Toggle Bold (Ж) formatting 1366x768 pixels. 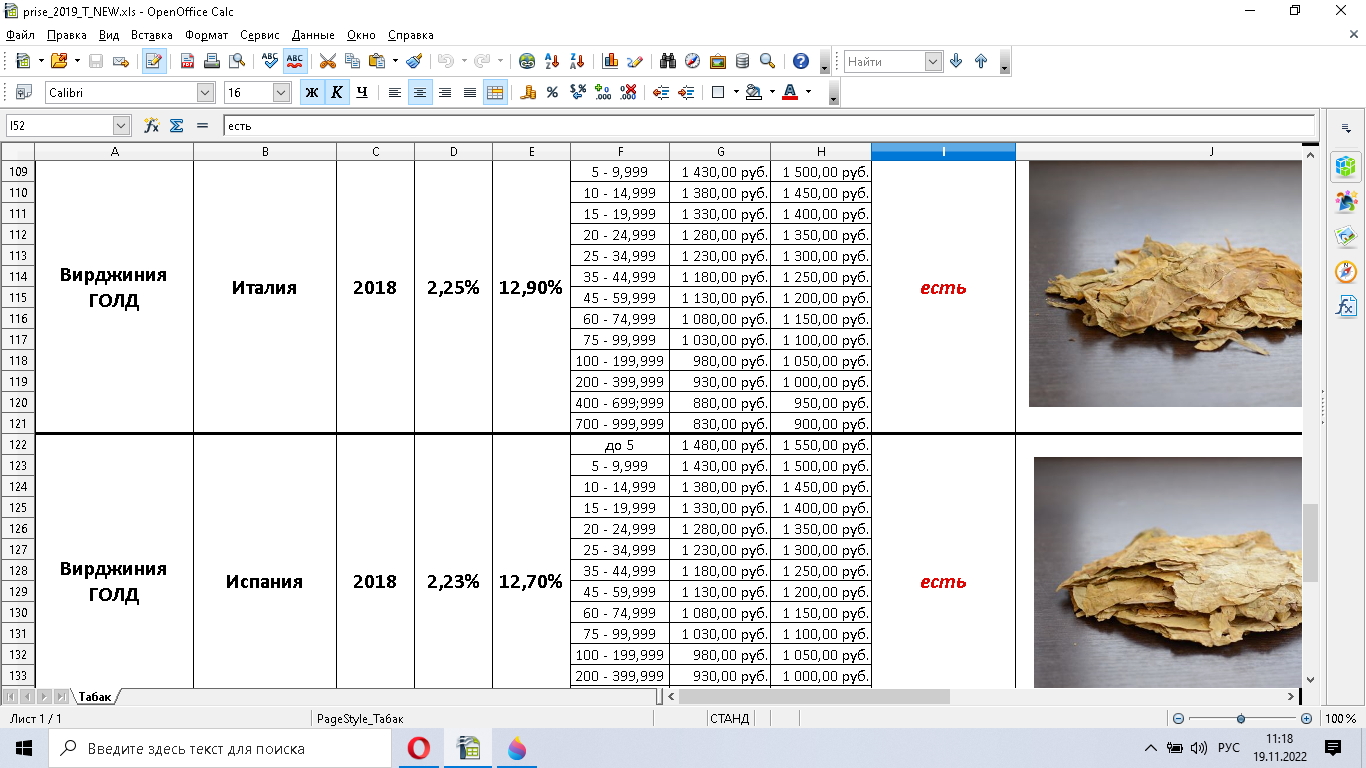[x=312, y=92]
